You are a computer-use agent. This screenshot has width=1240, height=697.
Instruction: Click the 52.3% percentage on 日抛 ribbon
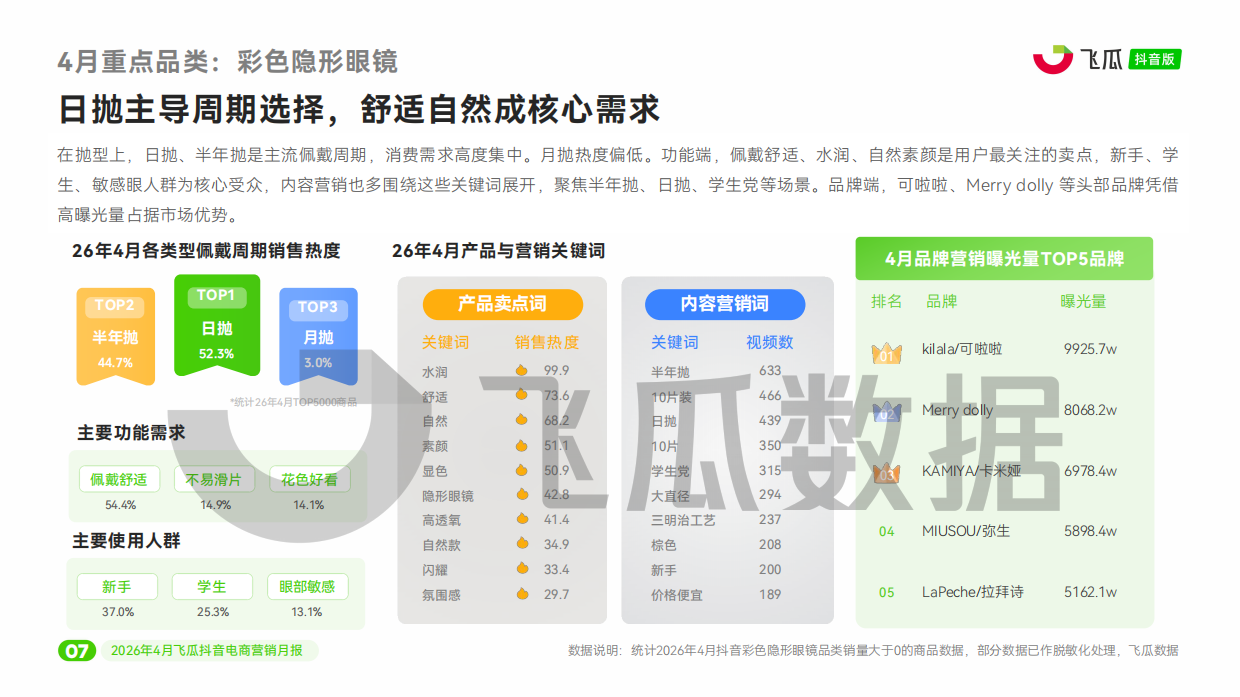pos(217,354)
